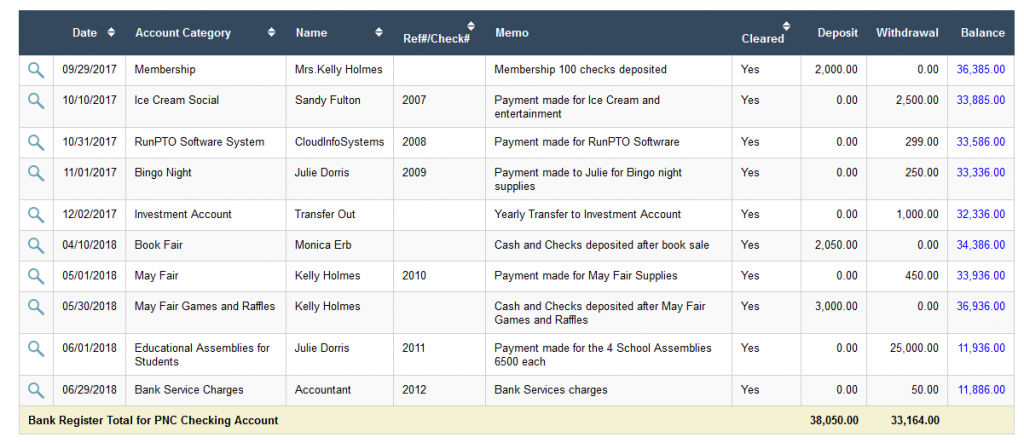Click memo Membership 100 checks deposited
Screen dimensions: 1024x443
(581, 69)
